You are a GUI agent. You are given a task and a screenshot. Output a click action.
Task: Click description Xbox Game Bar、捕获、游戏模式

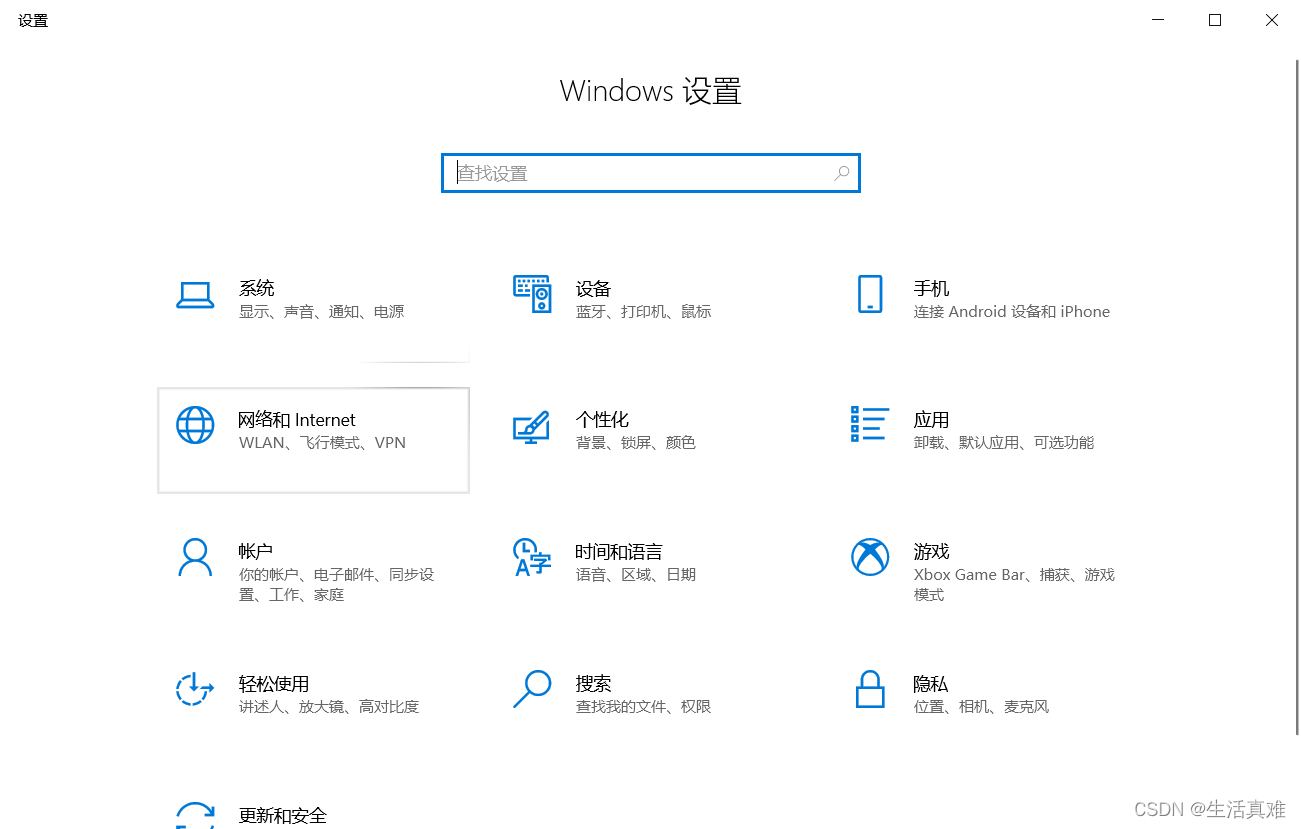[1014, 584]
